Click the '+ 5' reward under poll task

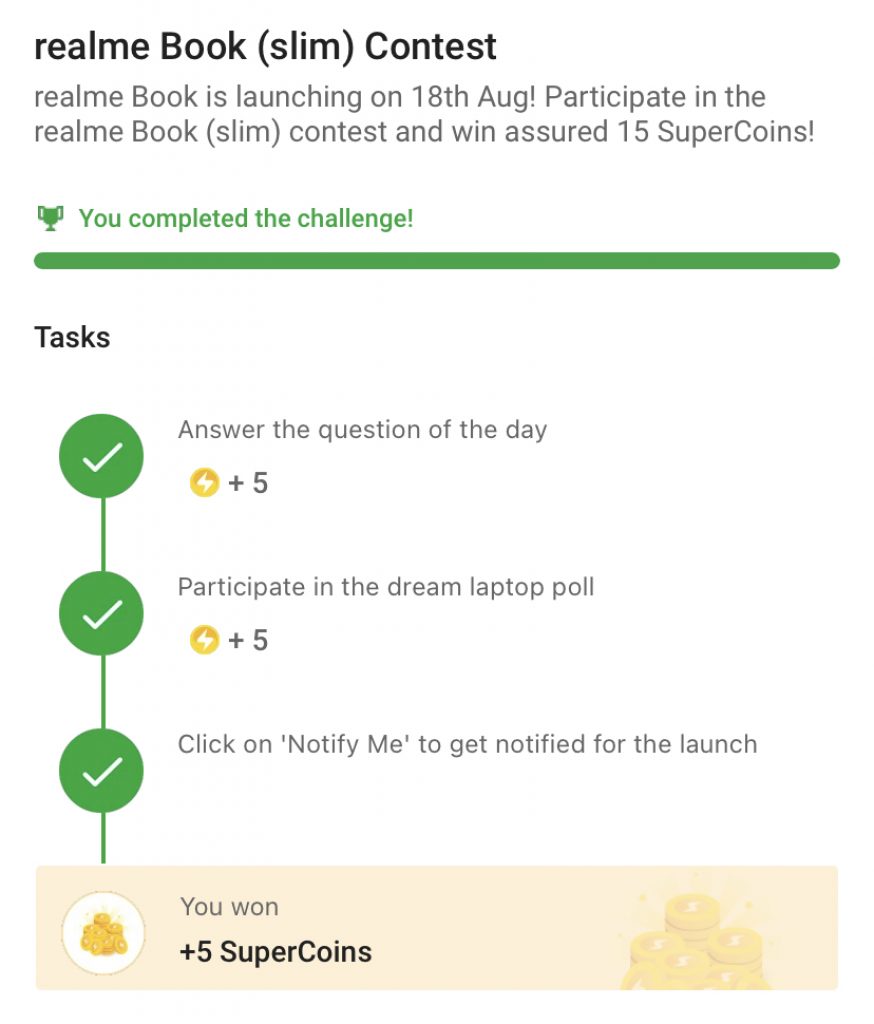tap(248, 640)
